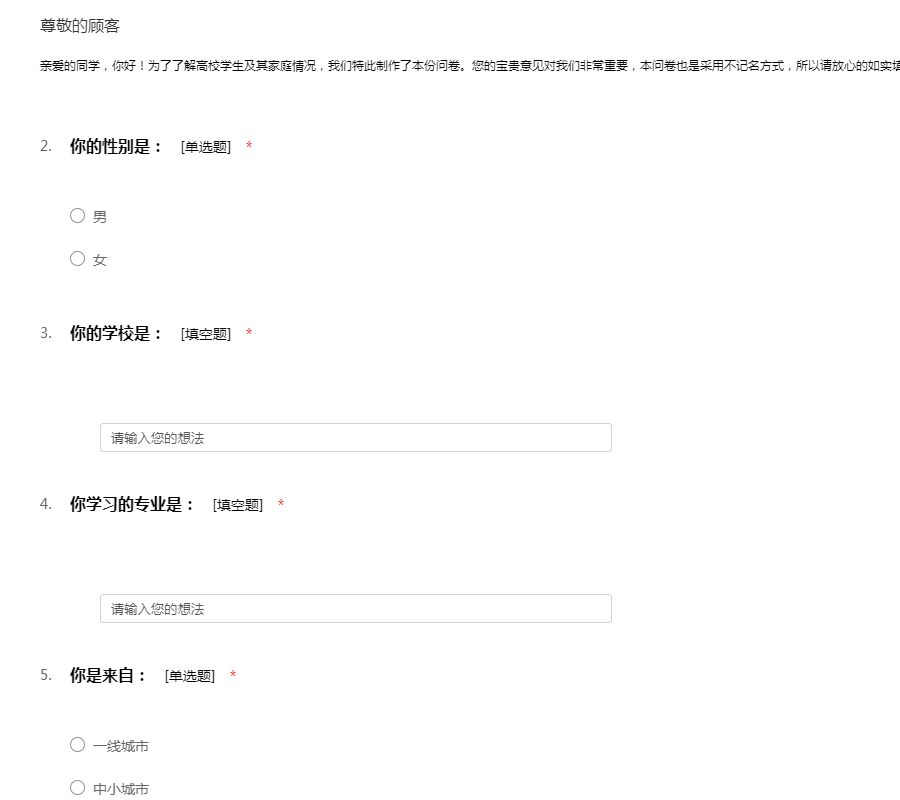
Task: Click question number 2 label
Action: [45, 147]
